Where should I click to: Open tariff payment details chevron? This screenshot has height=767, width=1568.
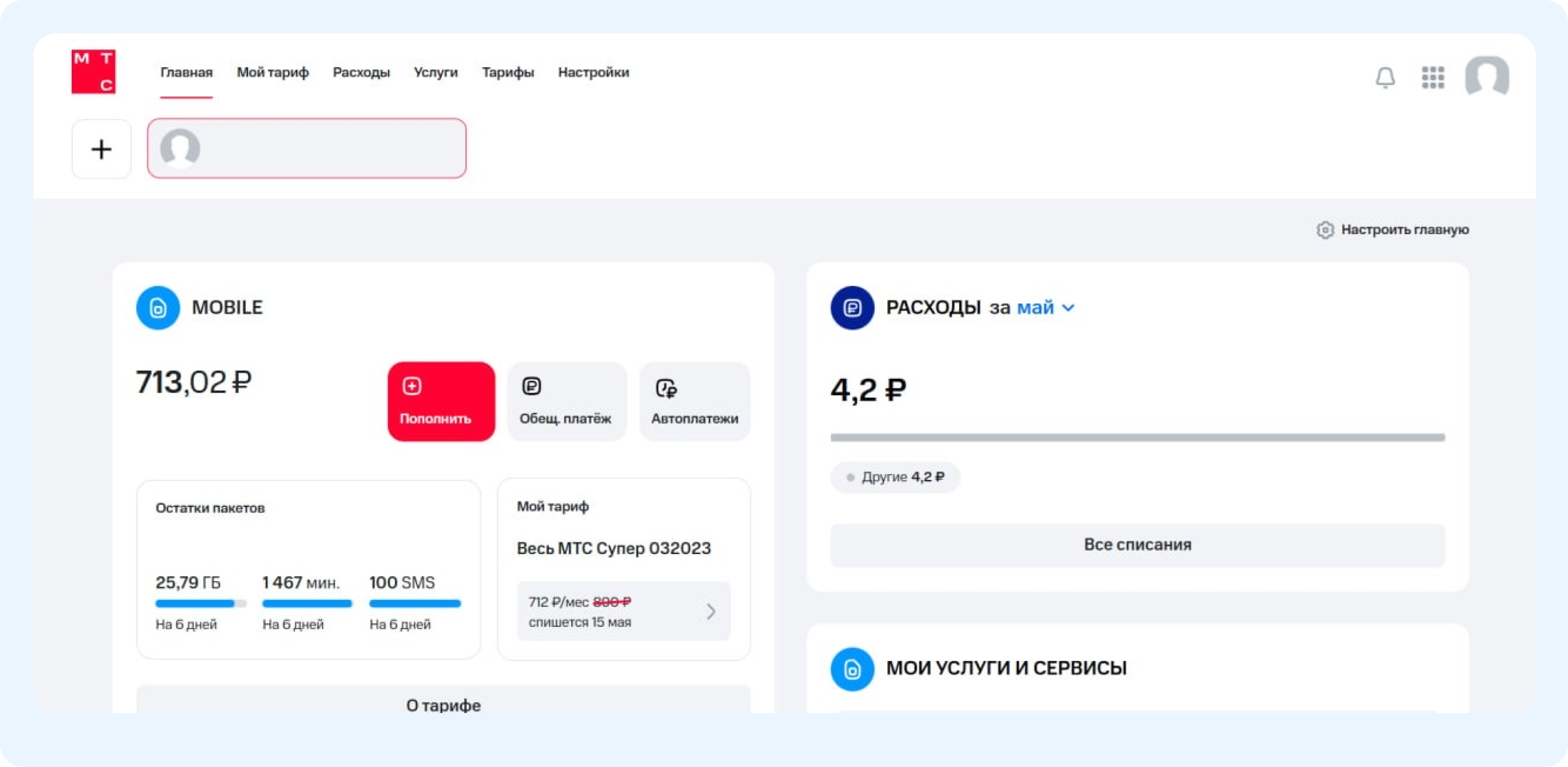[x=711, y=611]
